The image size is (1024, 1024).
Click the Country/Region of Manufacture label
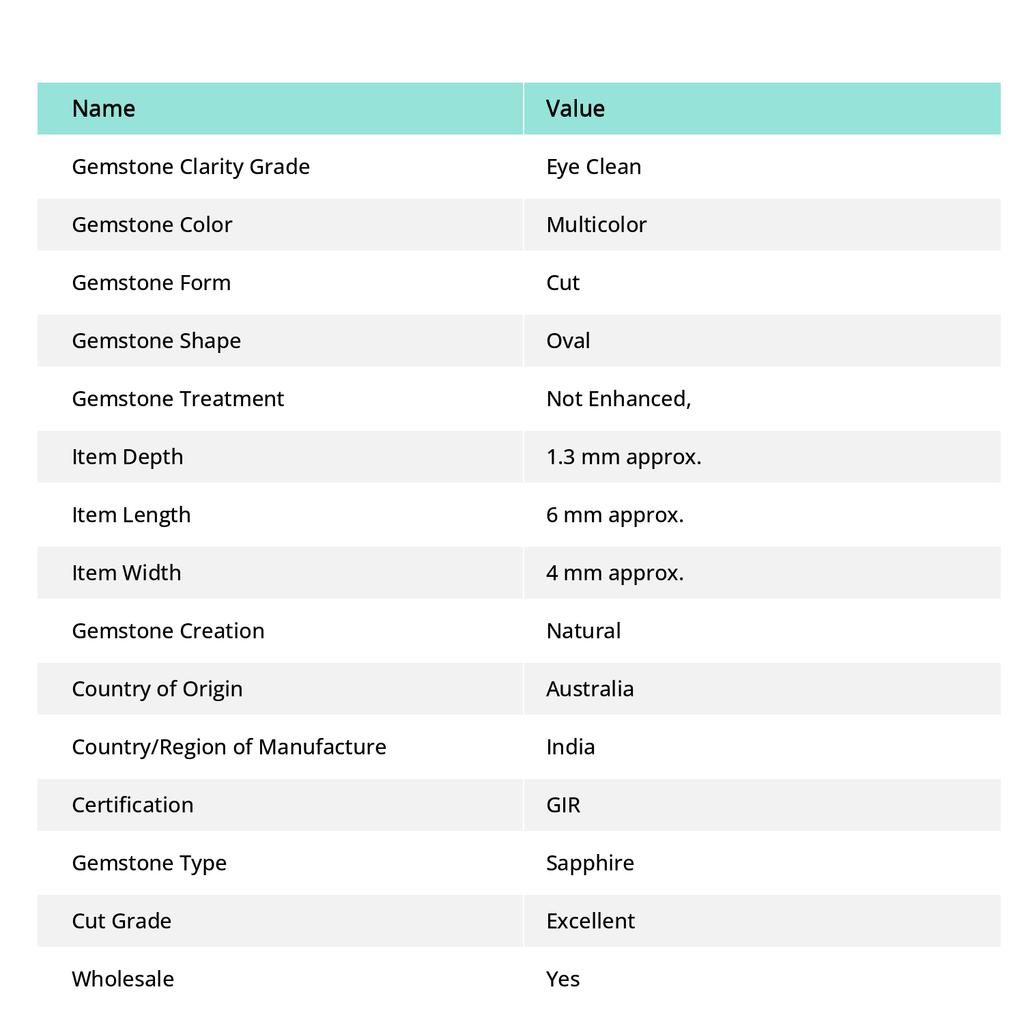tap(229, 747)
